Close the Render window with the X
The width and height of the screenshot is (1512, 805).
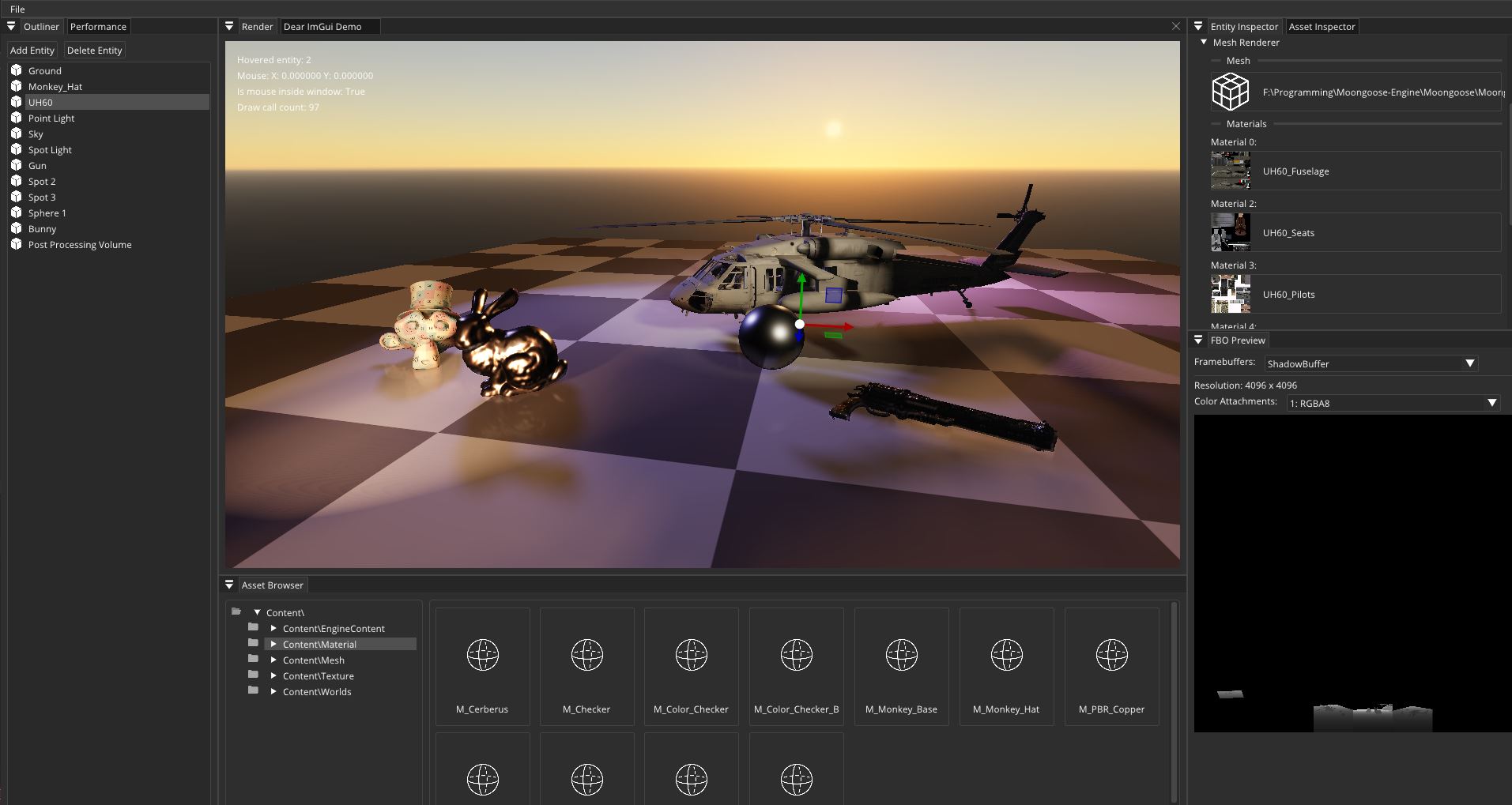click(x=1176, y=26)
